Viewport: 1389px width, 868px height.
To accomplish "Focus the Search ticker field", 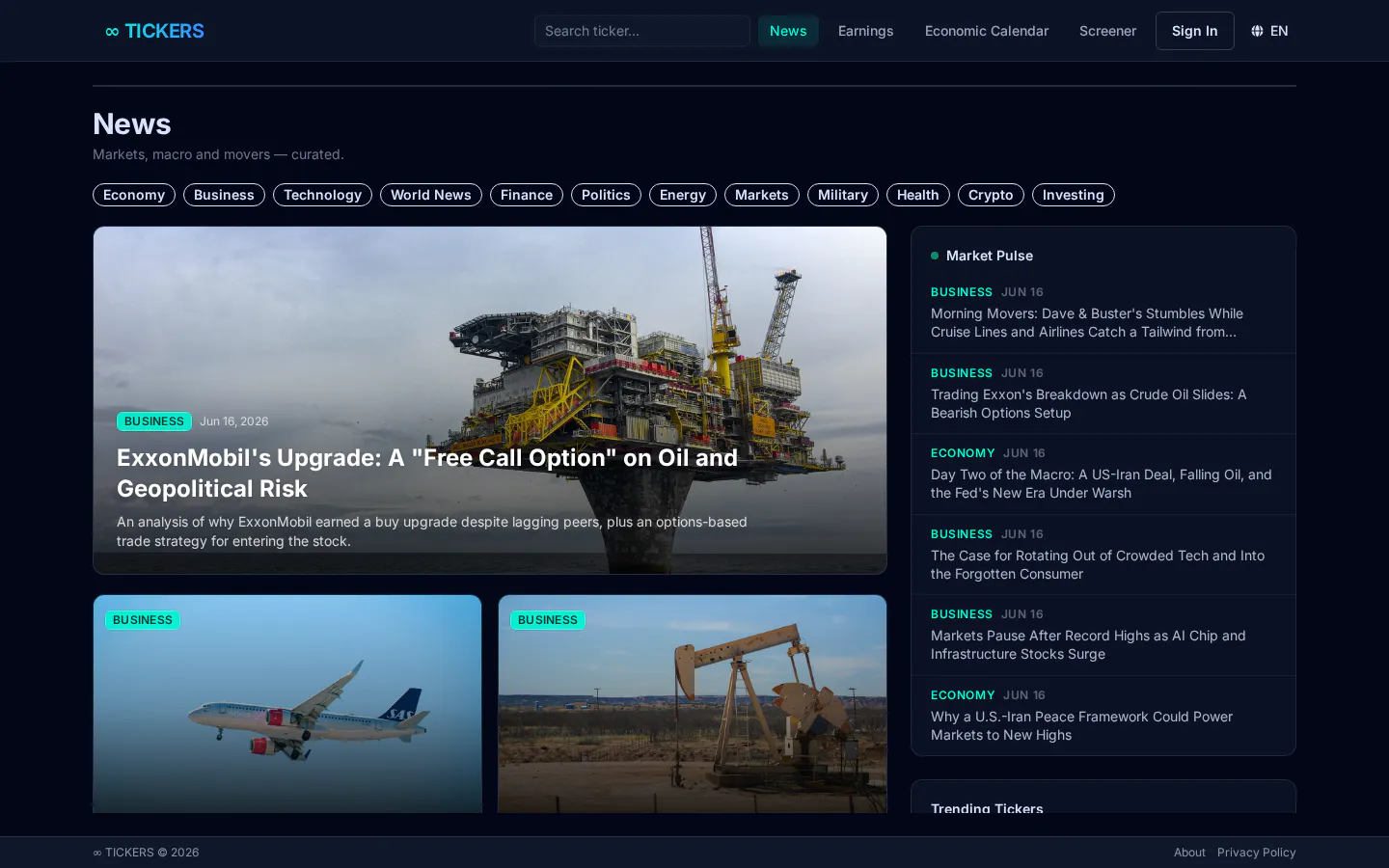I will [641, 31].
